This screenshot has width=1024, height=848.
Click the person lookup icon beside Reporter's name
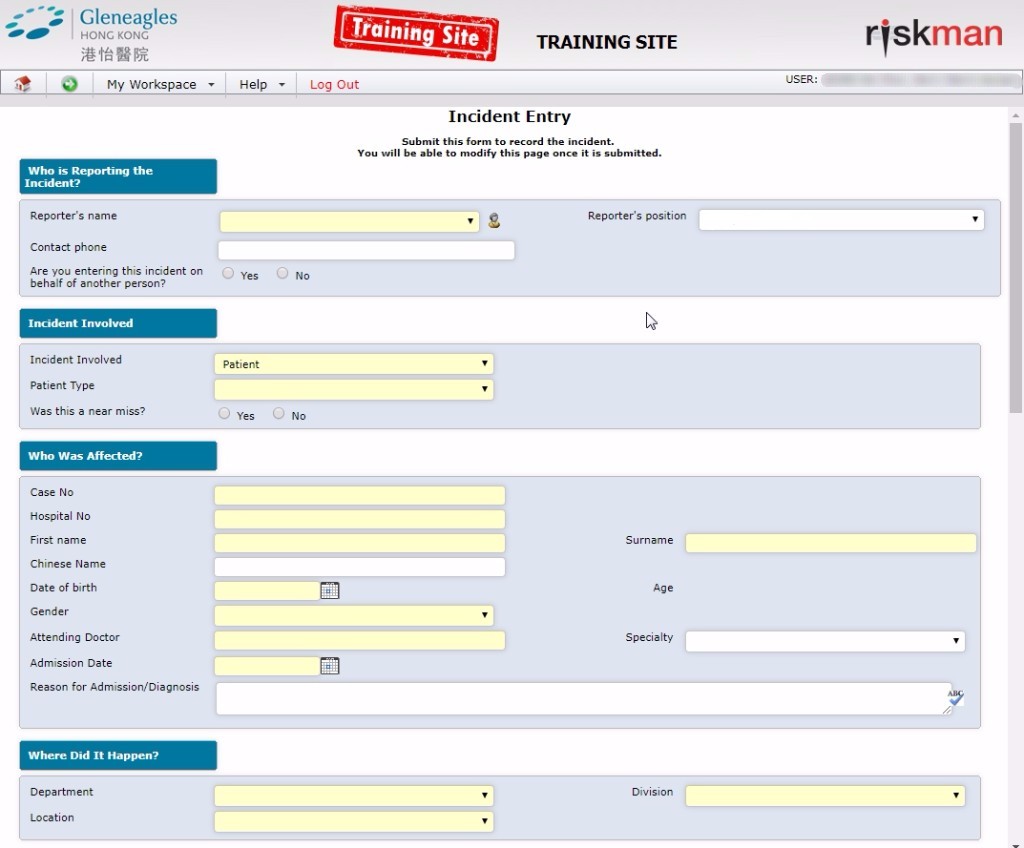point(494,221)
